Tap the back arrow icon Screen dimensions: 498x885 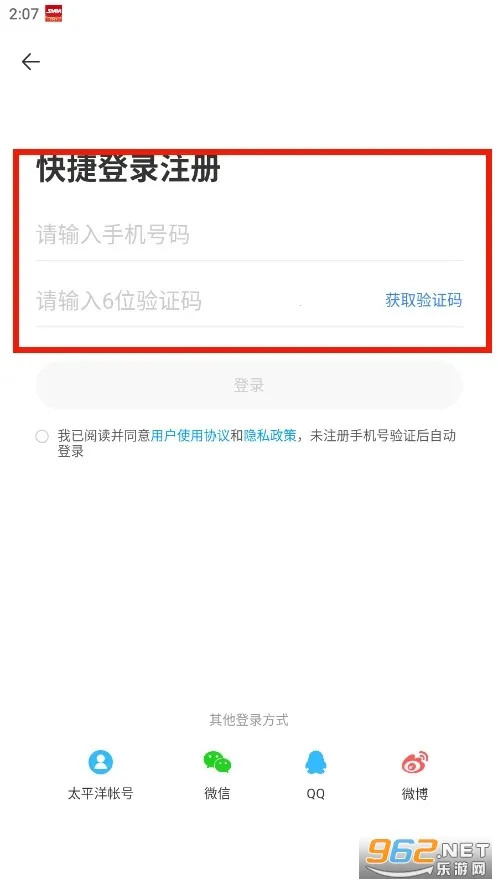(30, 62)
